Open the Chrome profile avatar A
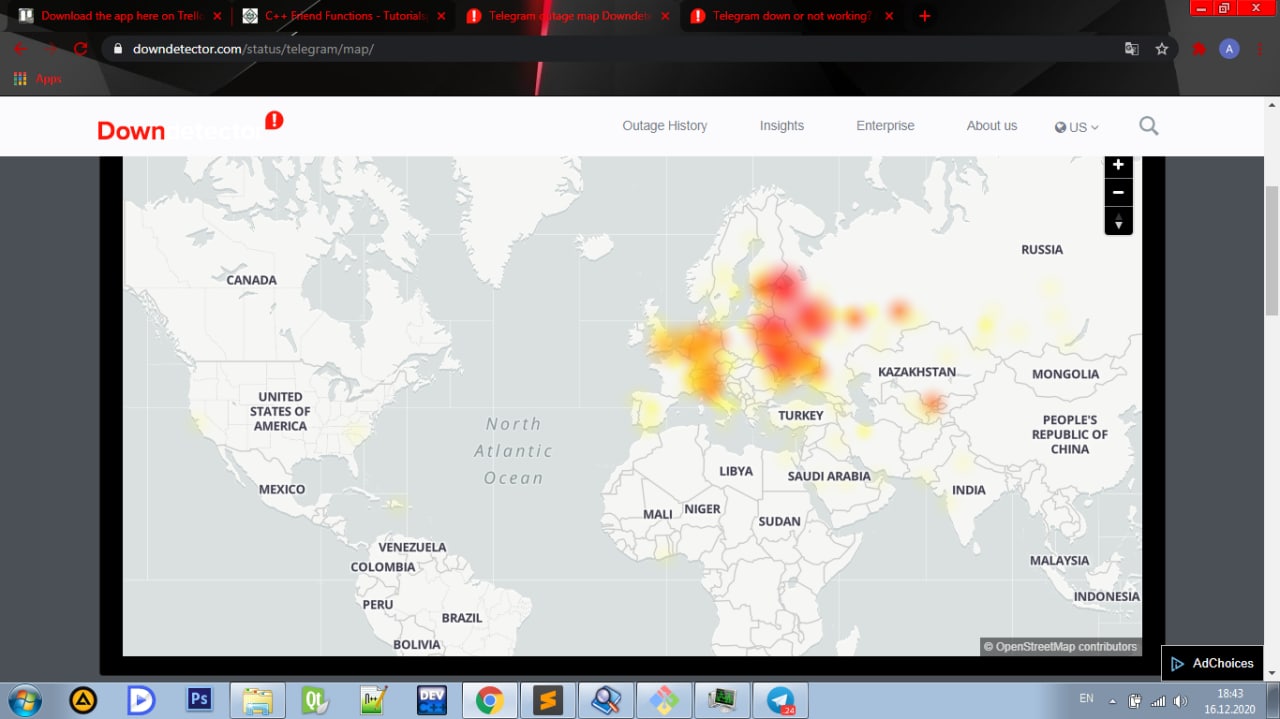The height and width of the screenshot is (719, 1280). click(1230, 48)
